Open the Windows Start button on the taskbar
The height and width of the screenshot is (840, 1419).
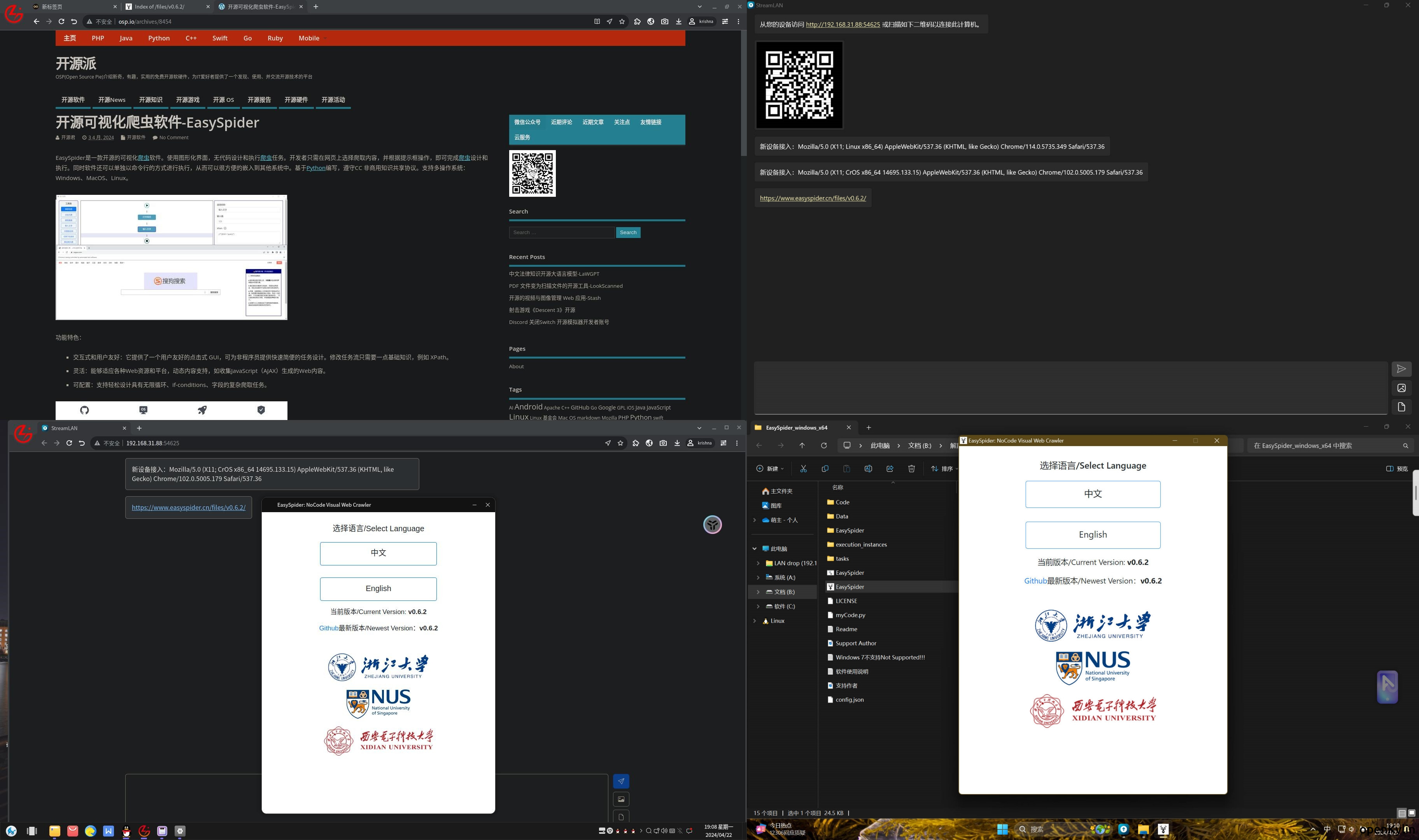1002,829
